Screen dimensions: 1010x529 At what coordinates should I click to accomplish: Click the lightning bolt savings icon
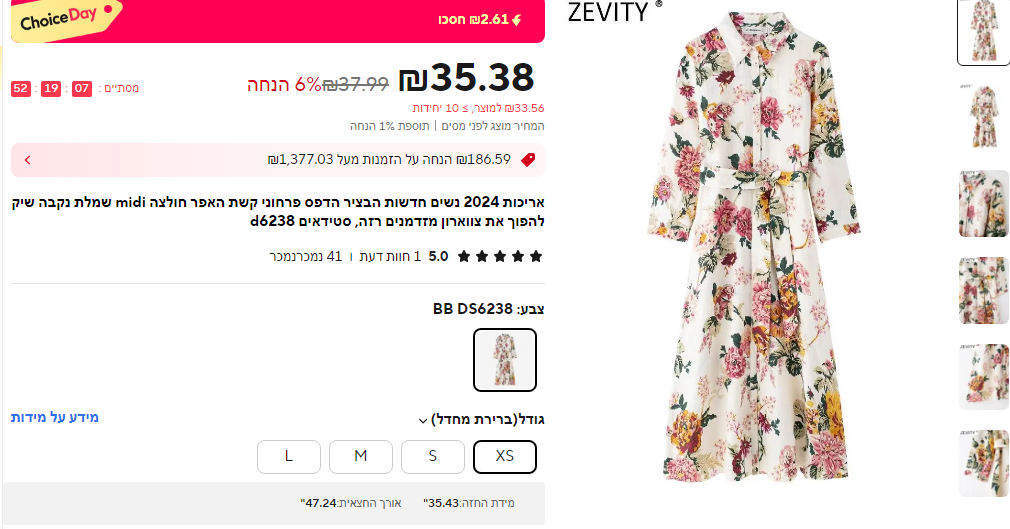[516, 19]
